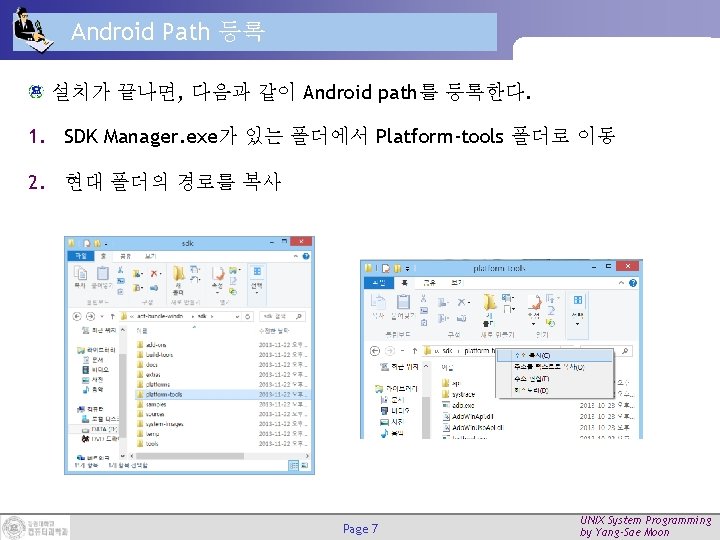The height and width of the screenshot is (540, 720).
Task: Select the add-ons folder in the sdk window
Action: point(156,345)
